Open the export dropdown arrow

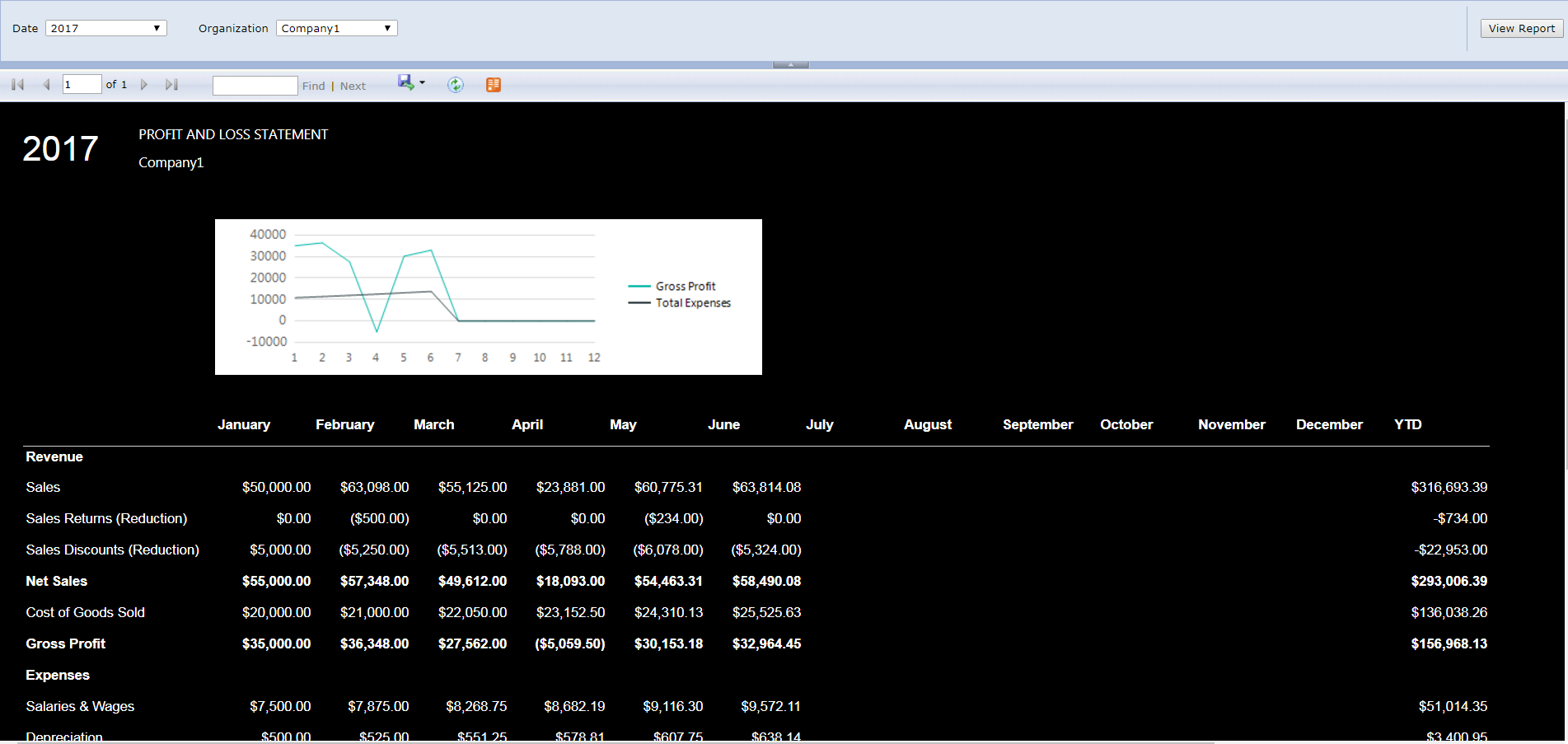(422, 82)
